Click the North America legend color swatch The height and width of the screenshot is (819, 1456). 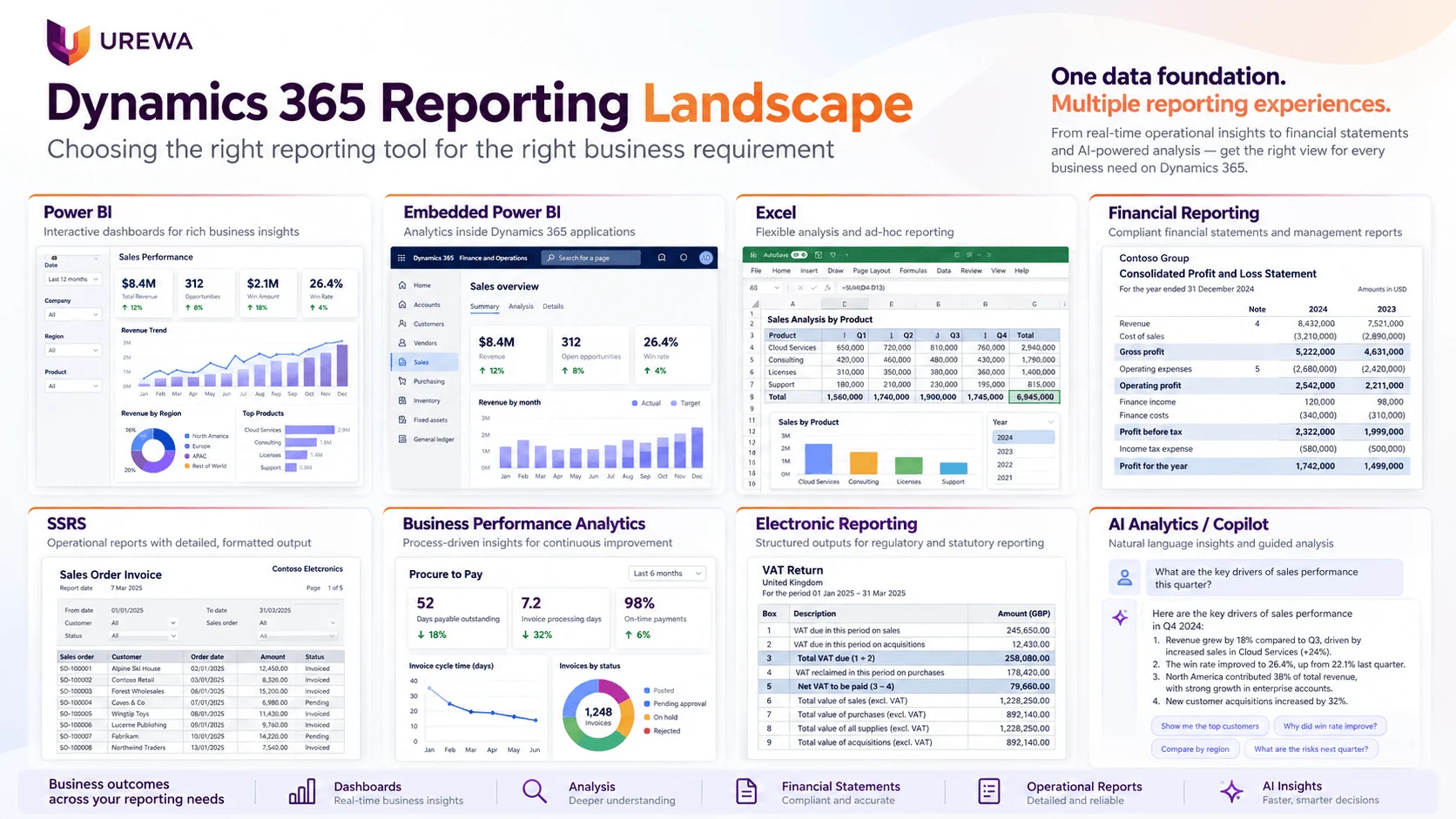coord(187,436)
